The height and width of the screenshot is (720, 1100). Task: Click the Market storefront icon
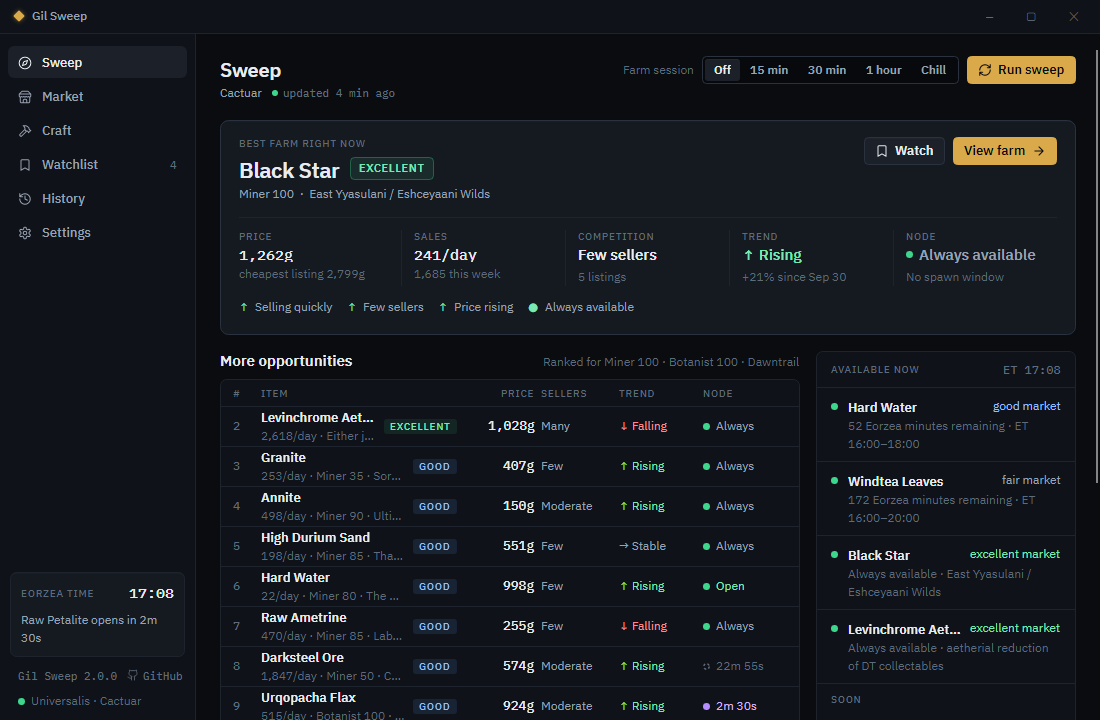coord(25,97)
